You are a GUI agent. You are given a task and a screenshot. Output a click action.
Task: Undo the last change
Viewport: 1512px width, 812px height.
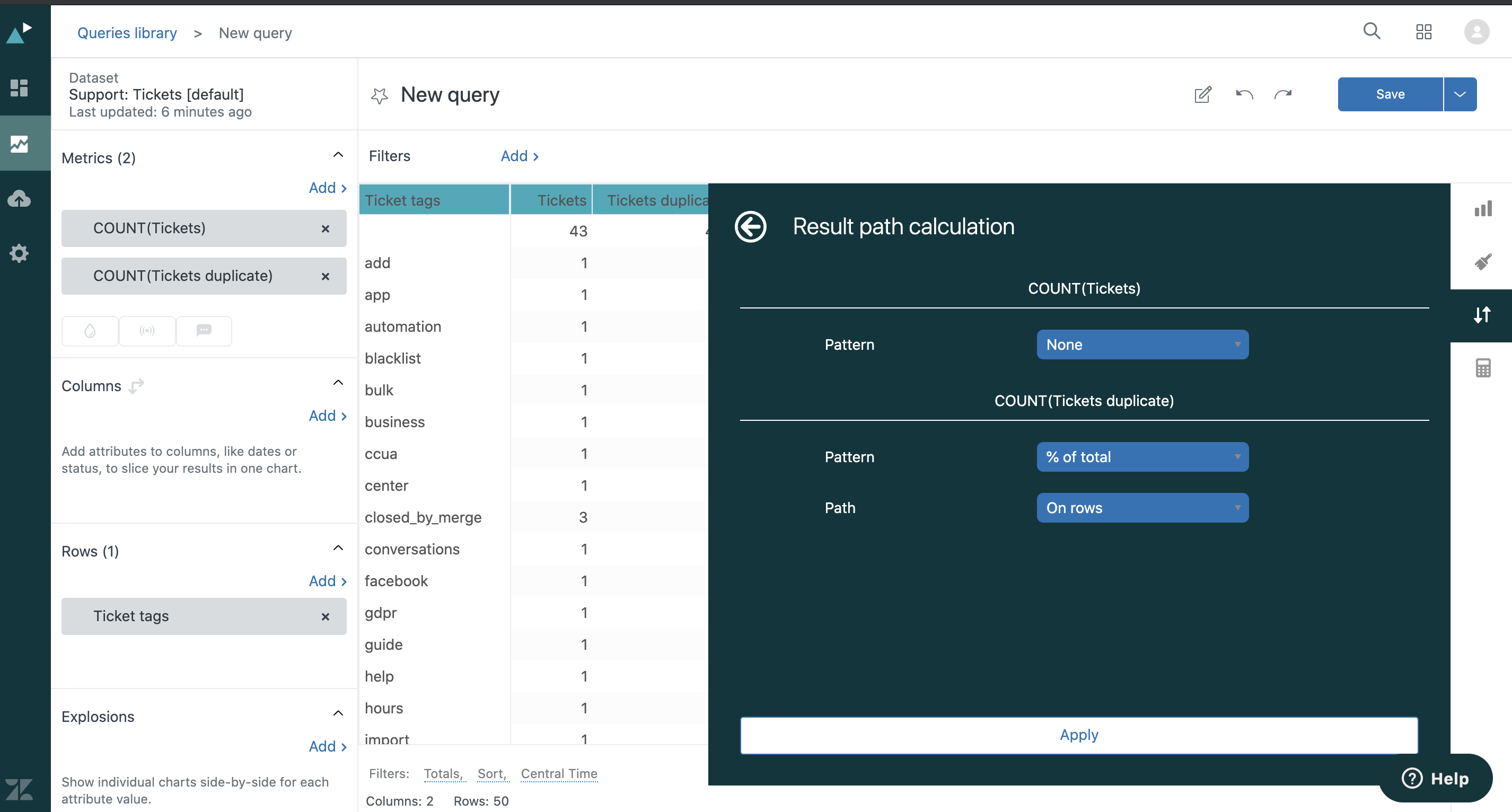pos(1244,94)
